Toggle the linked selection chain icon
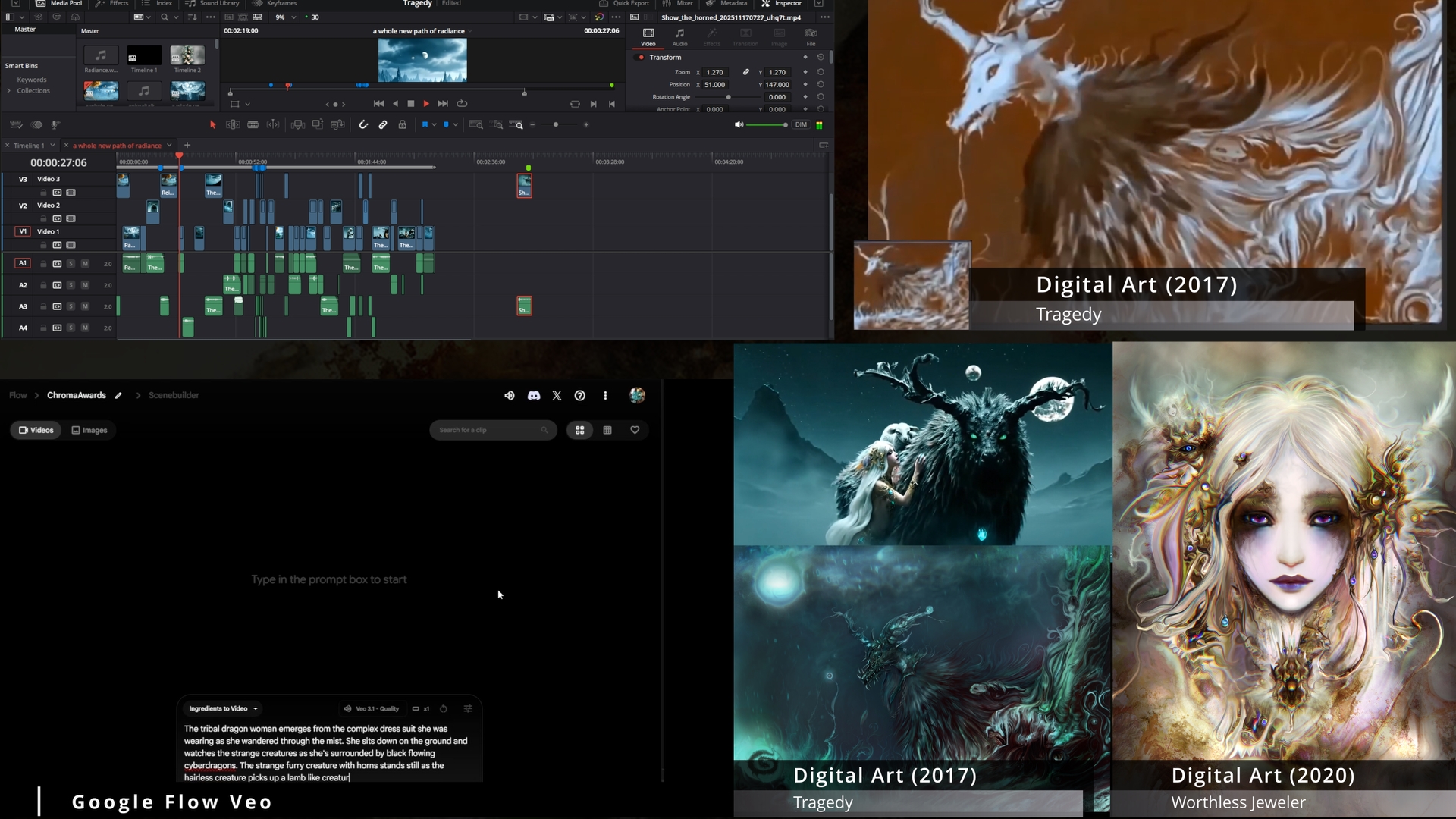The width and height of the screenshot is (1456, 819). (383, 124)
